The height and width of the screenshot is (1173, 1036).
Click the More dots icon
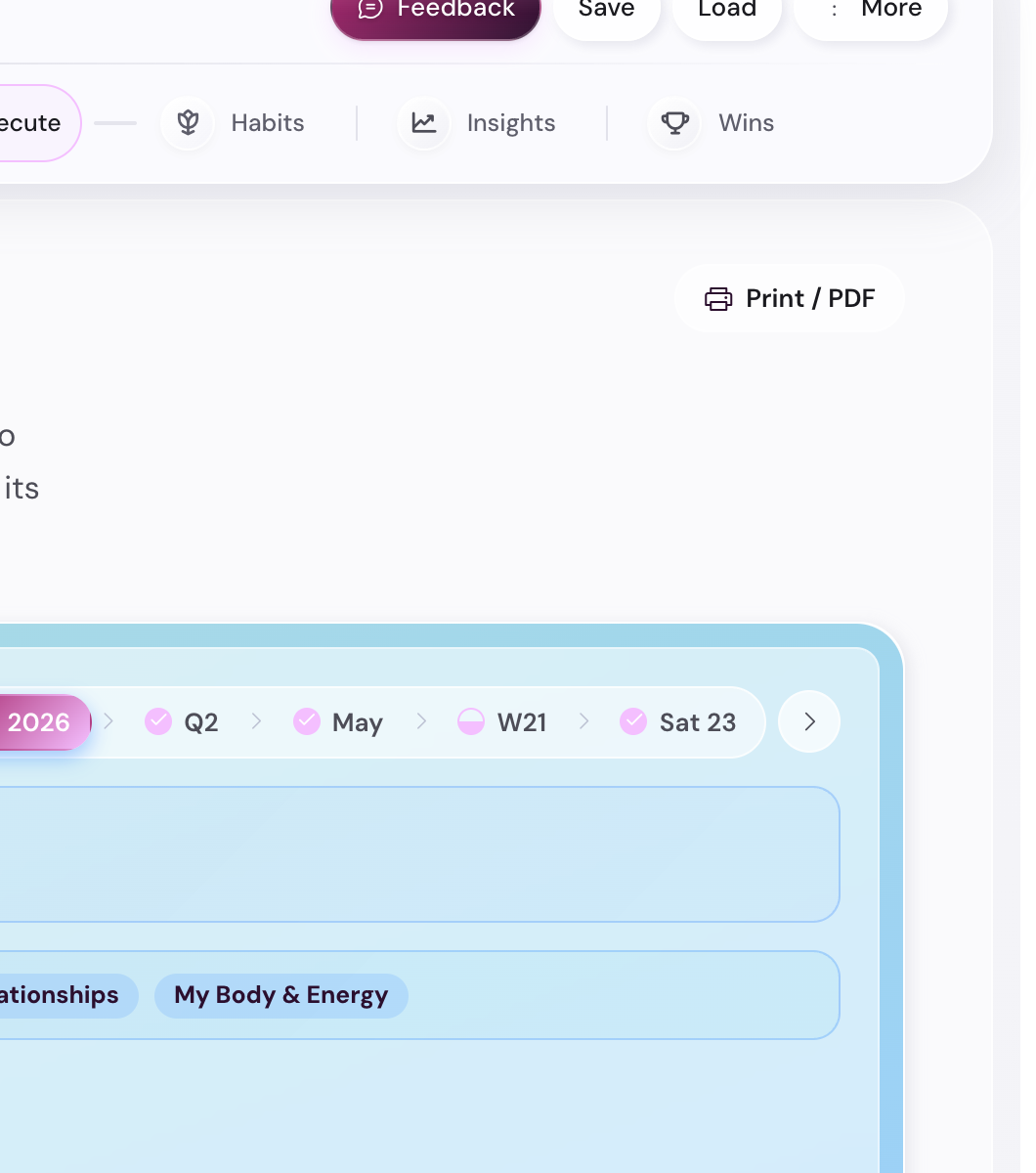pos(834,10)
